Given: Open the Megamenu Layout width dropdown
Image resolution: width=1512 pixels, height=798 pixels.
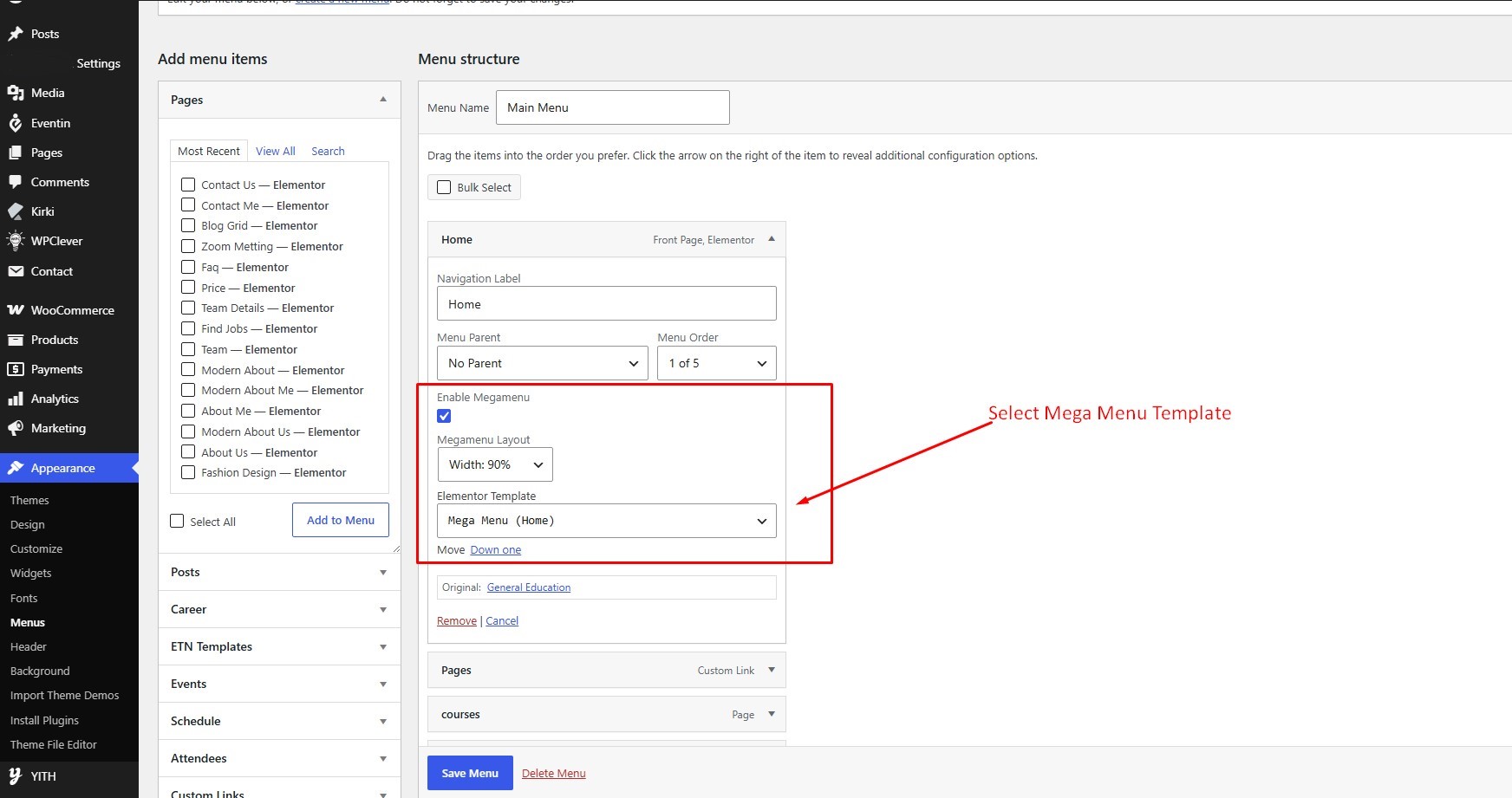Looking at the screenshot, I should [x=495, y=464].
